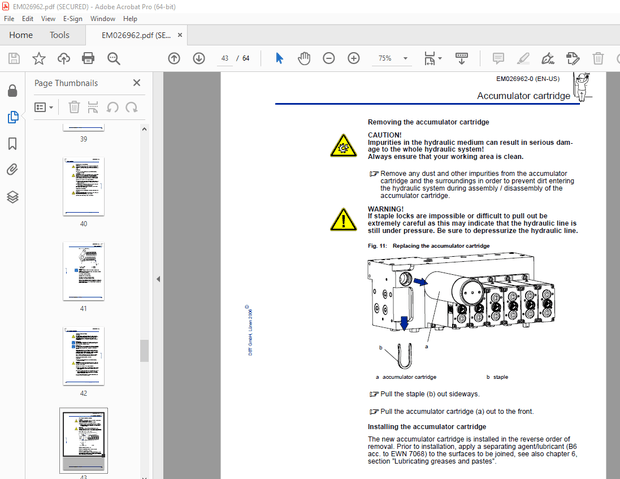The width and height of the screenshot is (620, 479).
Task: Rotate page clockwise in thumbnails panel
Action: (x=131, y=107)
